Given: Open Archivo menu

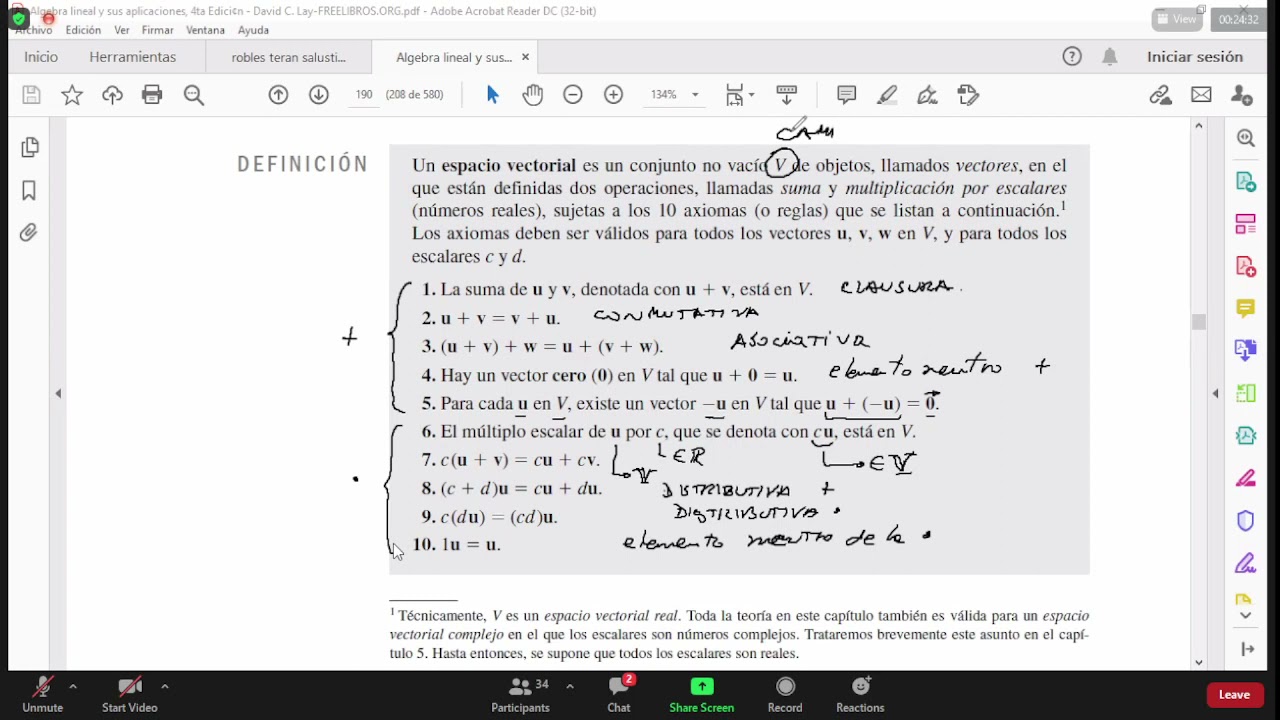Looking at the screenshot, I should [x=33, y=30].
